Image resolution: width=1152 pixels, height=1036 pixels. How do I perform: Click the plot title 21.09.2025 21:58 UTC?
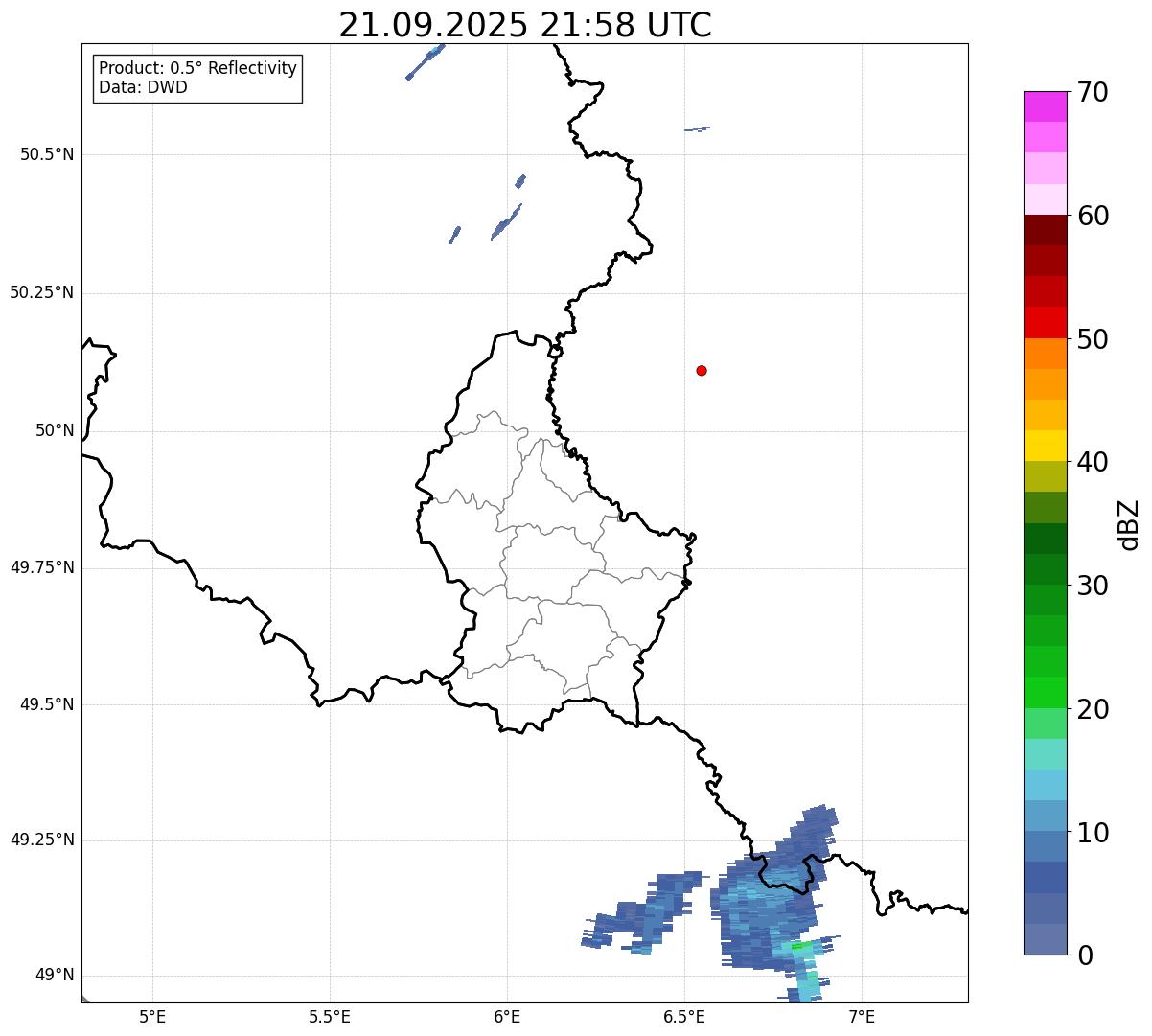[x=525, y=25]
